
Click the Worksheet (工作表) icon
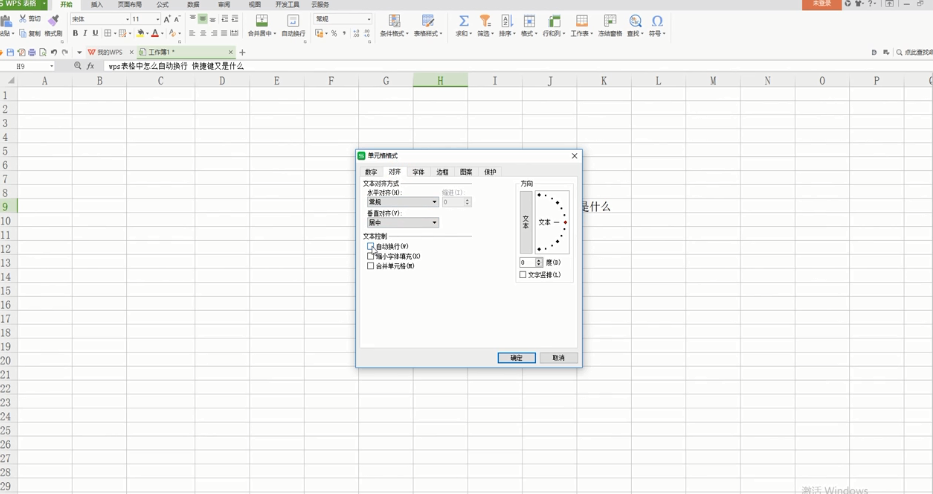(581, 21)
